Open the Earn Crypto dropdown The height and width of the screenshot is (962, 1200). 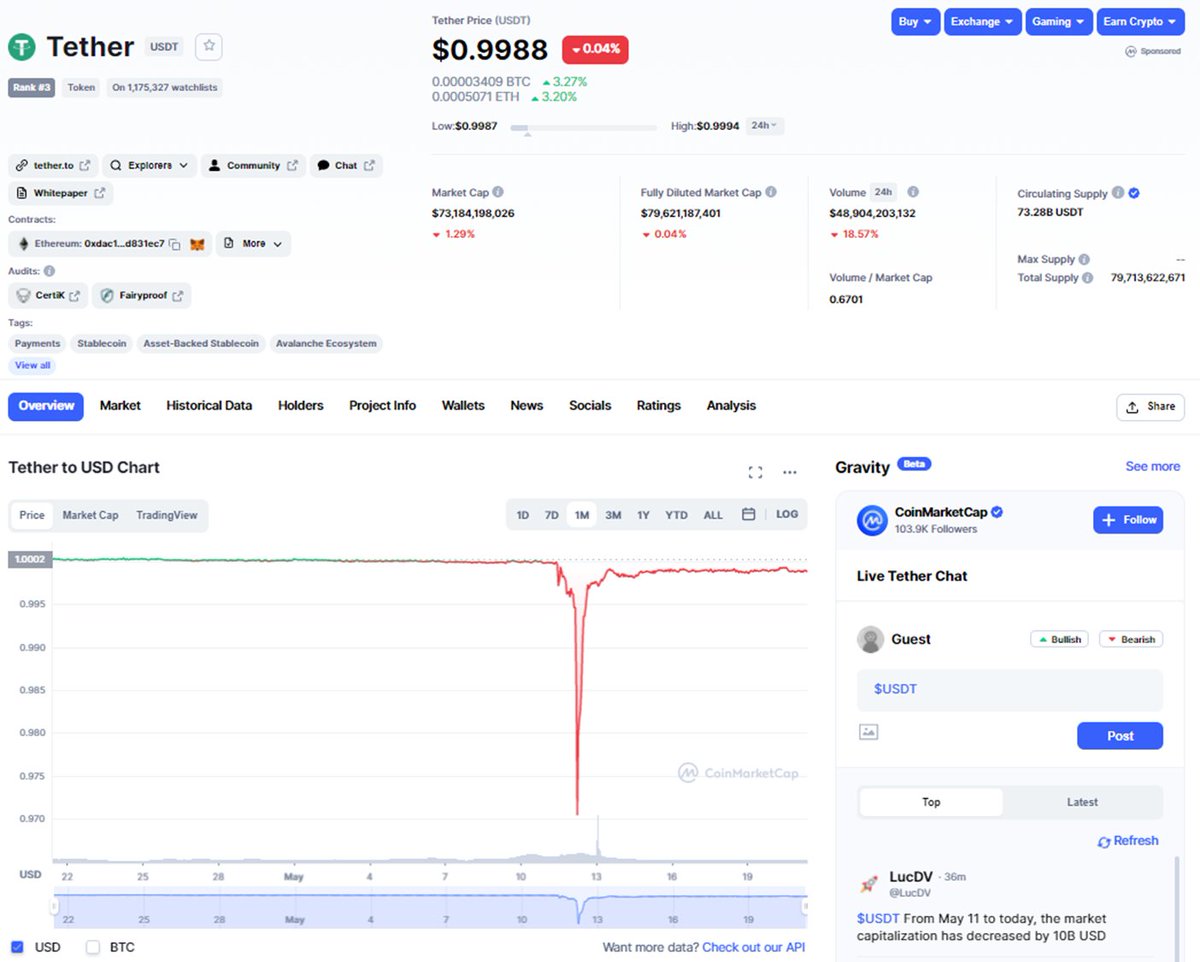point(1140,21)
